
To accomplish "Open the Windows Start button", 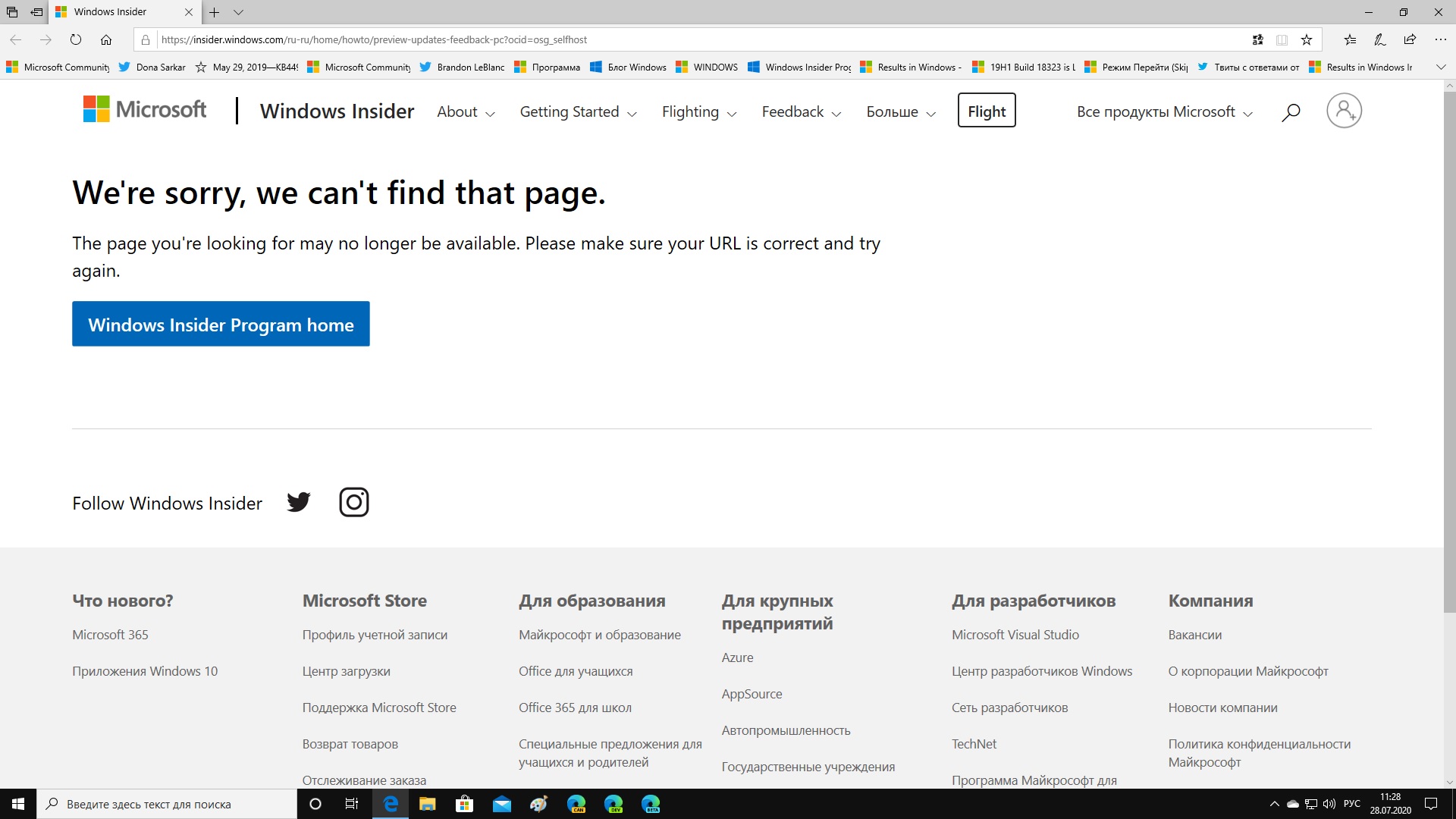I will 18,804.
